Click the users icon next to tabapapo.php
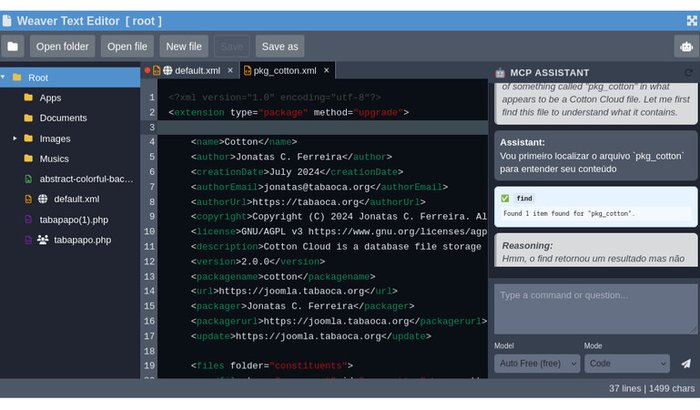Image resolution: width=700 pixels, height=410 pixels. (43, 240)
